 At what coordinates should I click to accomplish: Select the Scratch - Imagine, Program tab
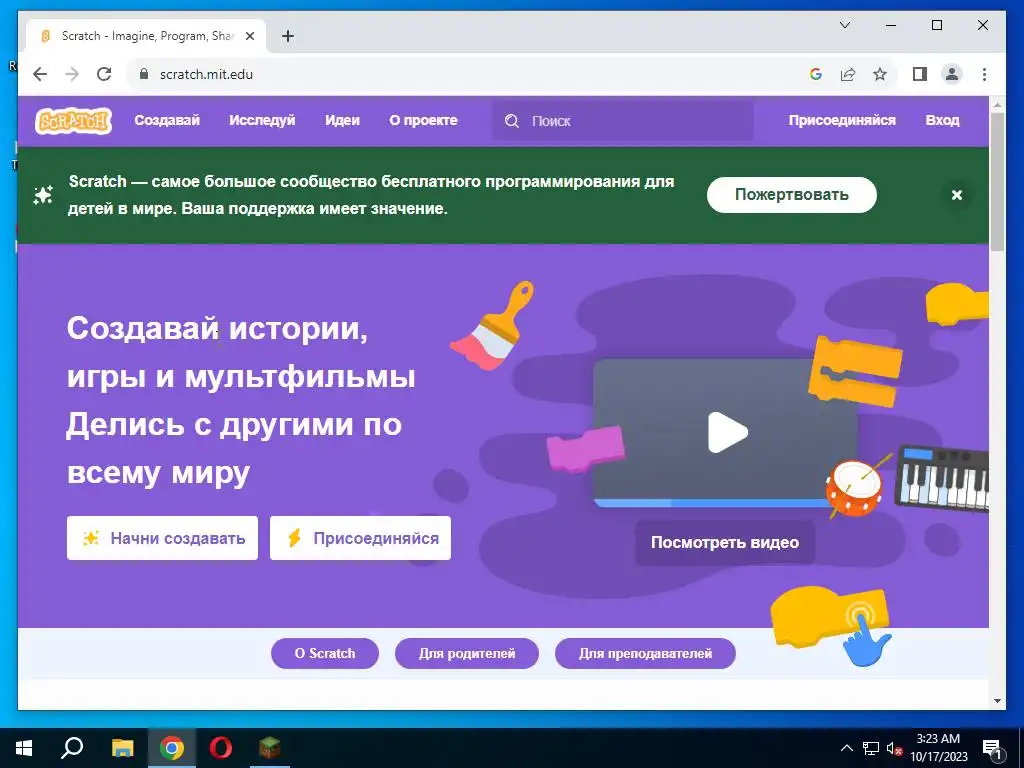click(146, 36)
